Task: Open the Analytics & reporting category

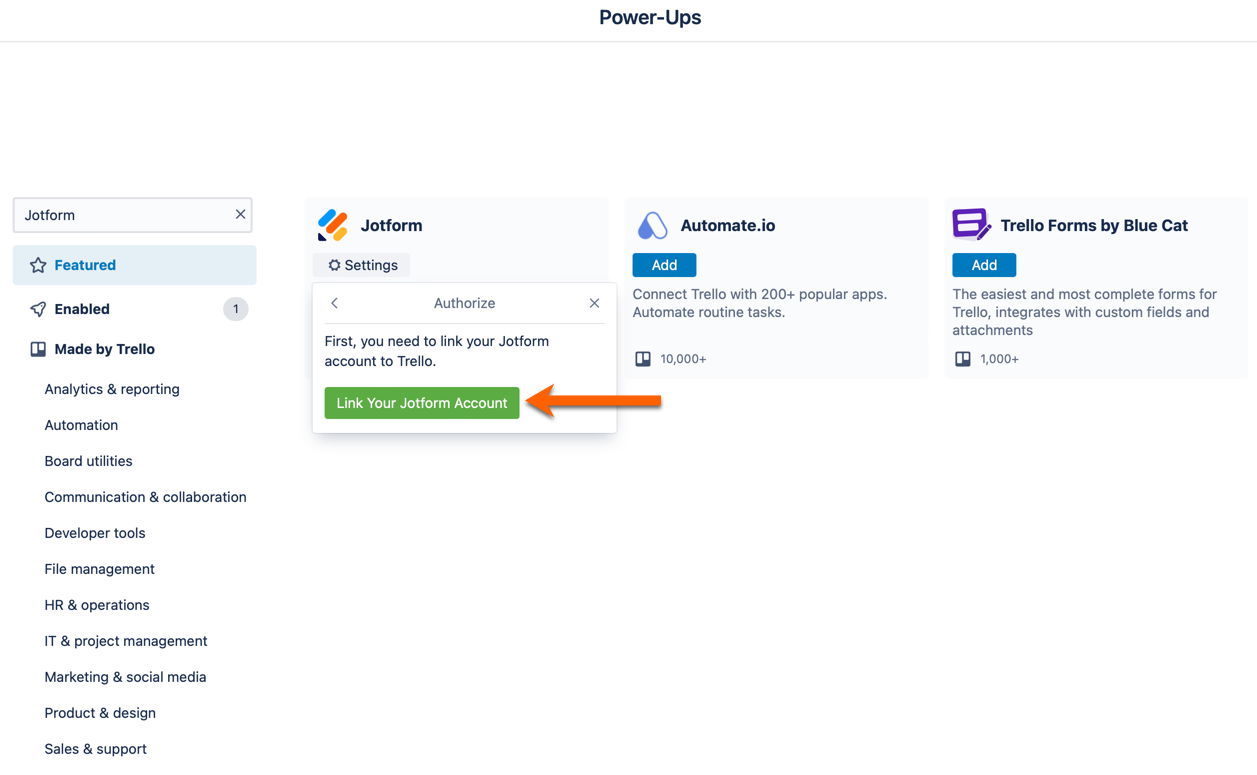Action: point(112,389)
